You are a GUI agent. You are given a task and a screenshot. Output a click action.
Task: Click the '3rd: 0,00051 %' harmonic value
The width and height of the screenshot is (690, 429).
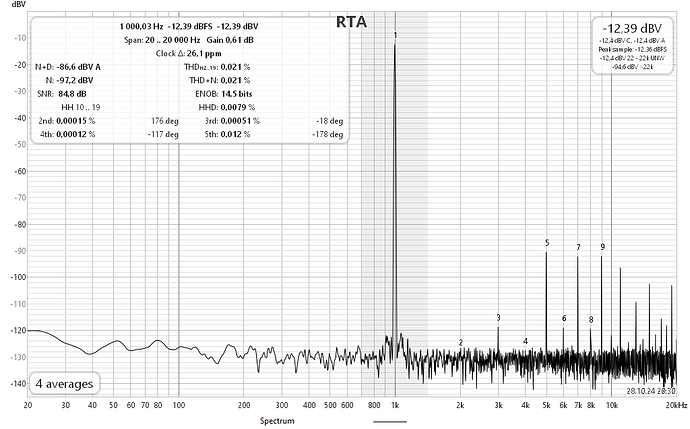232,121
